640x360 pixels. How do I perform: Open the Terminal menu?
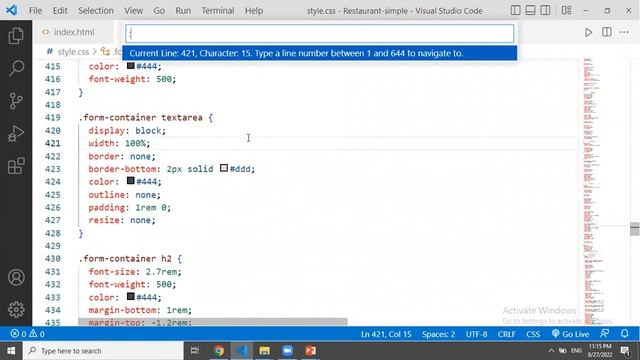[x=218, y=11]
